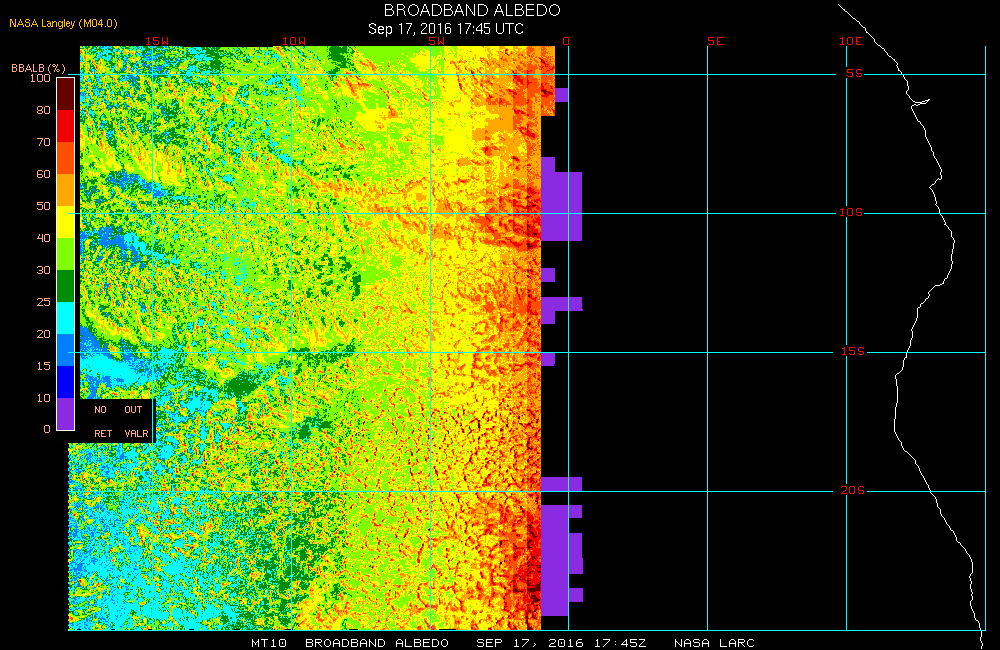Select the dark green swatch between 30 and 25
The image size is (1000, 650).
click(66, 286)
